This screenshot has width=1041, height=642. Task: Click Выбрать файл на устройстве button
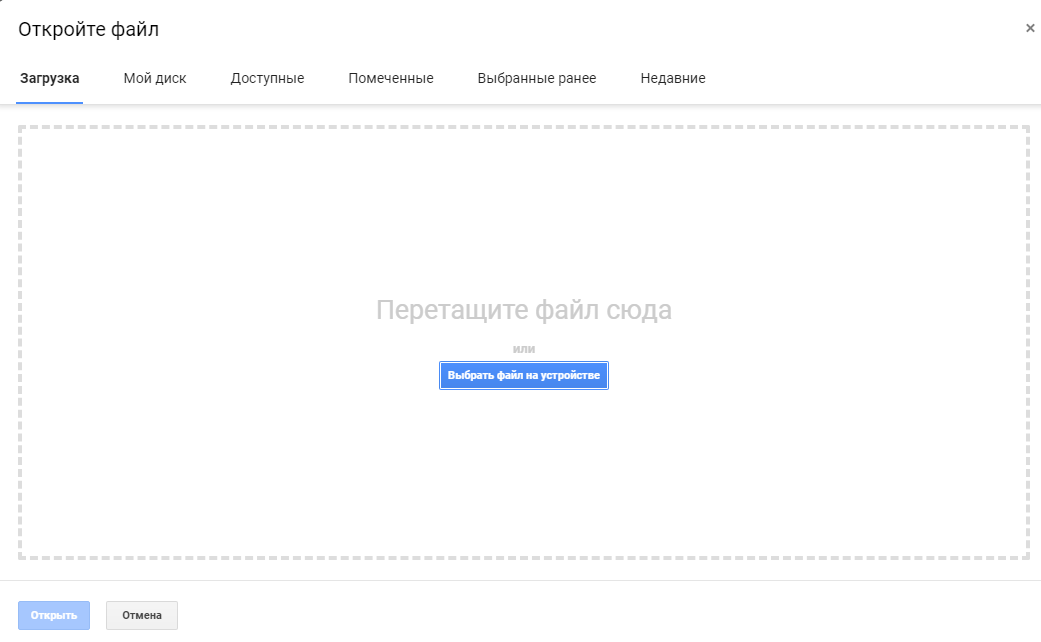tap(524, 375)
